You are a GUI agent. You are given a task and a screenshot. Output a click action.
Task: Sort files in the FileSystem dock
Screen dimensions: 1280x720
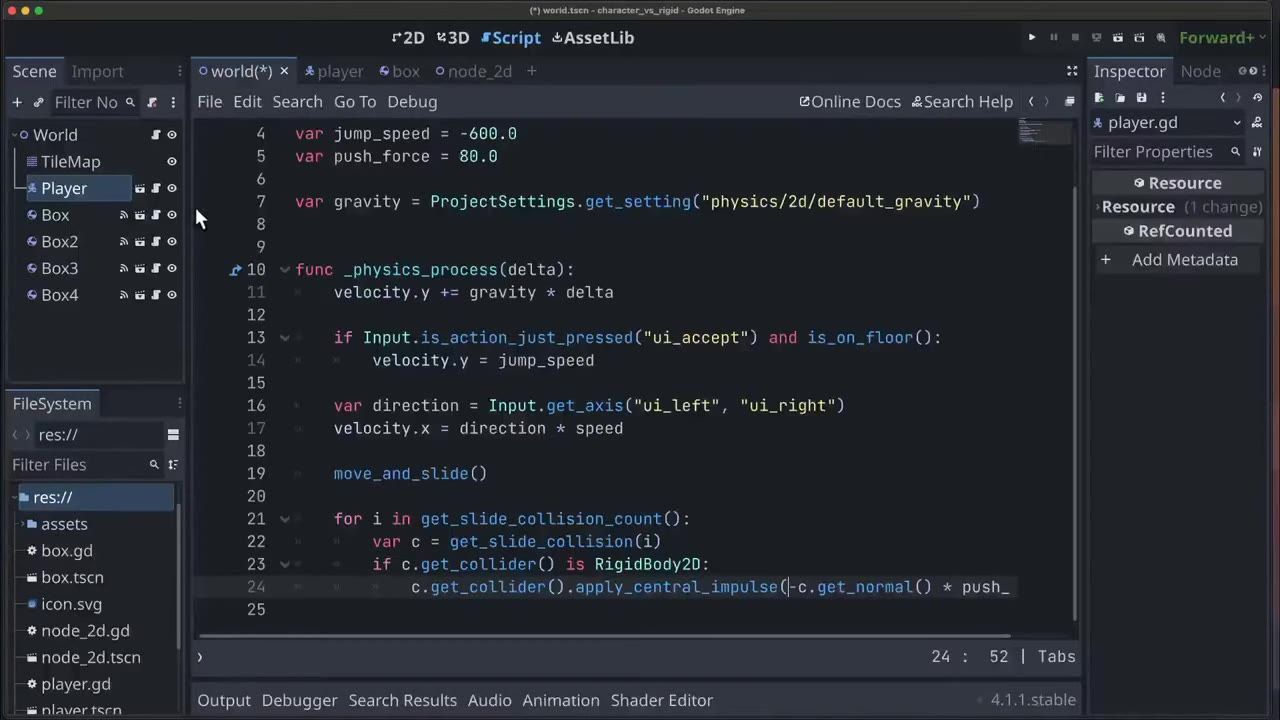(173, 465)
